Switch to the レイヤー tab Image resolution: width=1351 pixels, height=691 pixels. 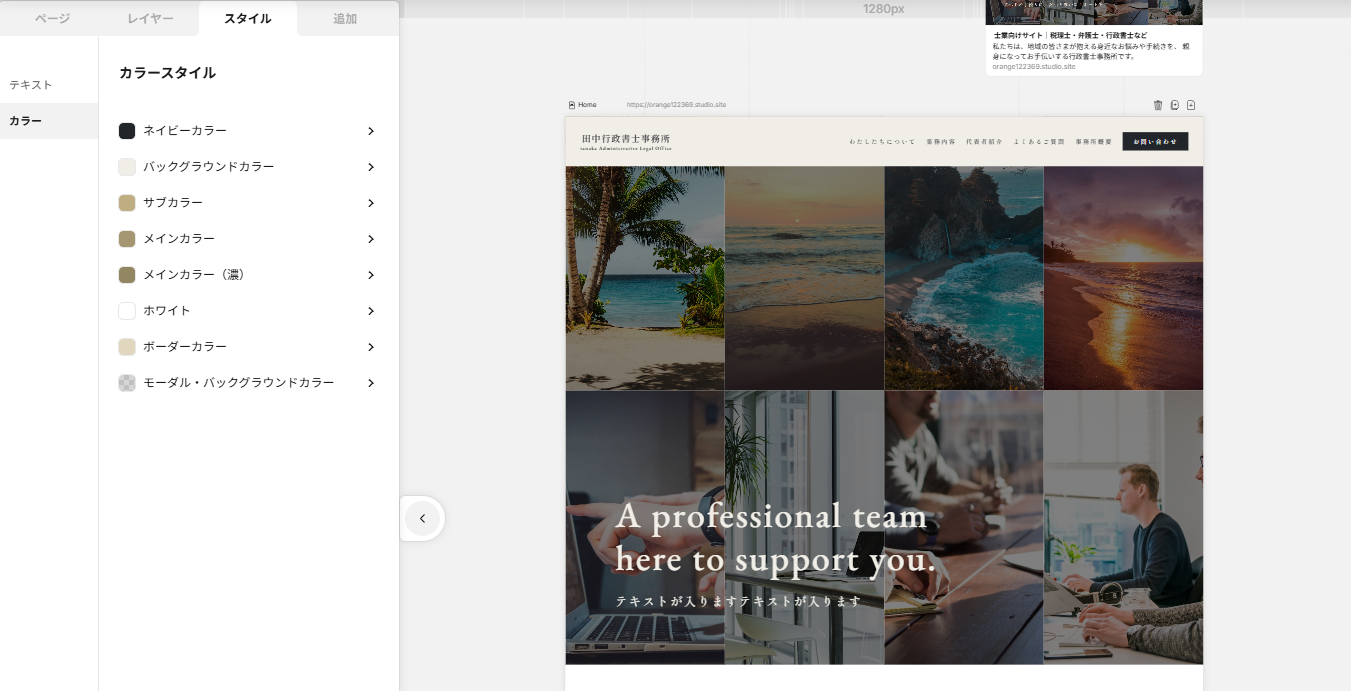pyautogui.click(x=150, y=19)
